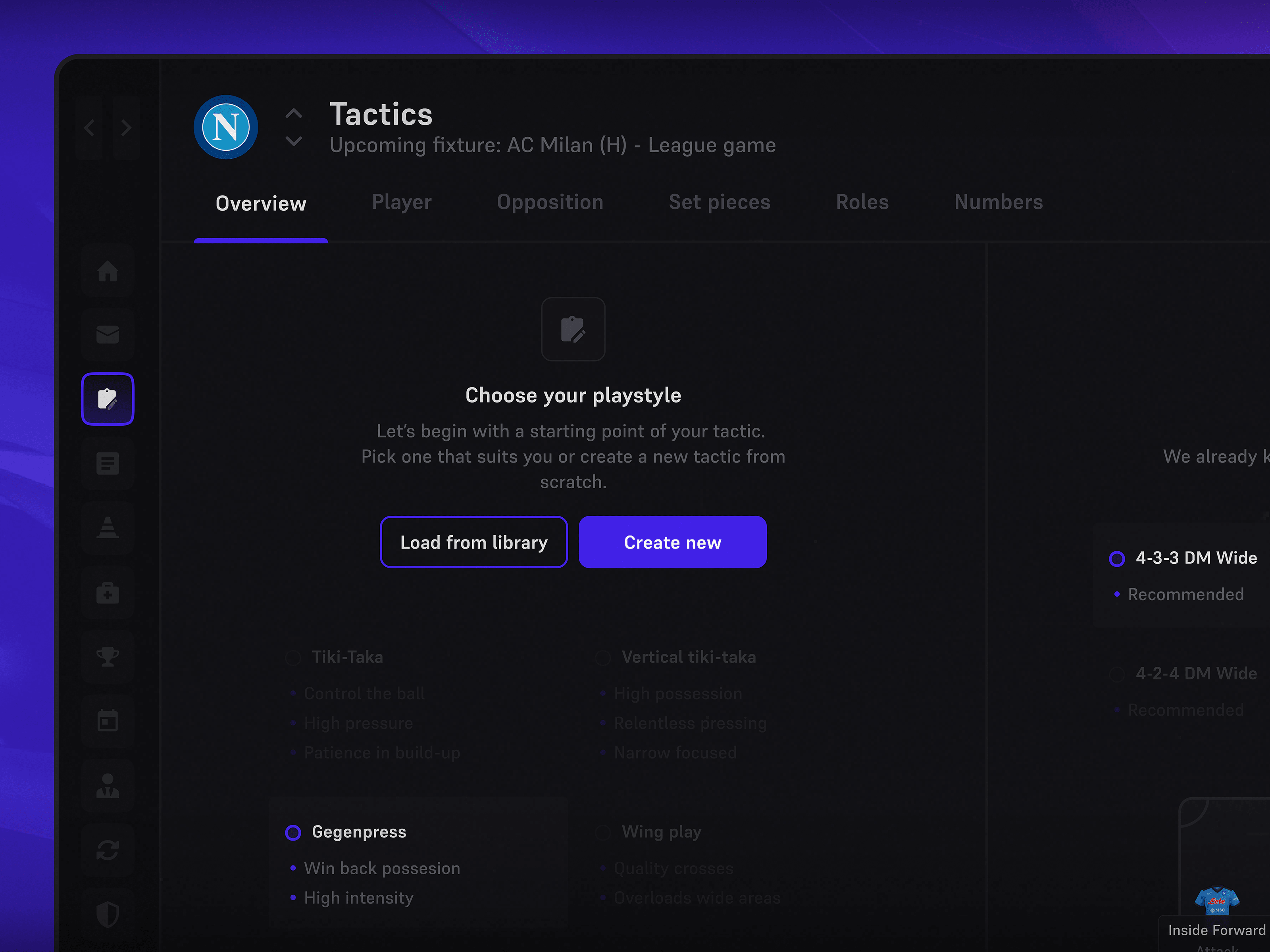Switch to the Opposition tab
The height and width of the screenshot is (952, 1270).
click(550, 202)
